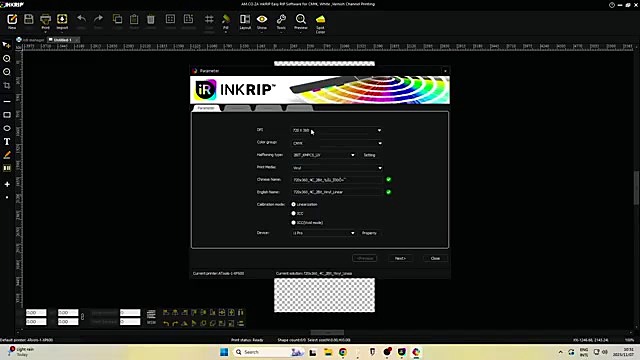Screen dimensions: 640x360
Task: Click the hash grid icon in toolbar
Action: click(x=209, y=19)
